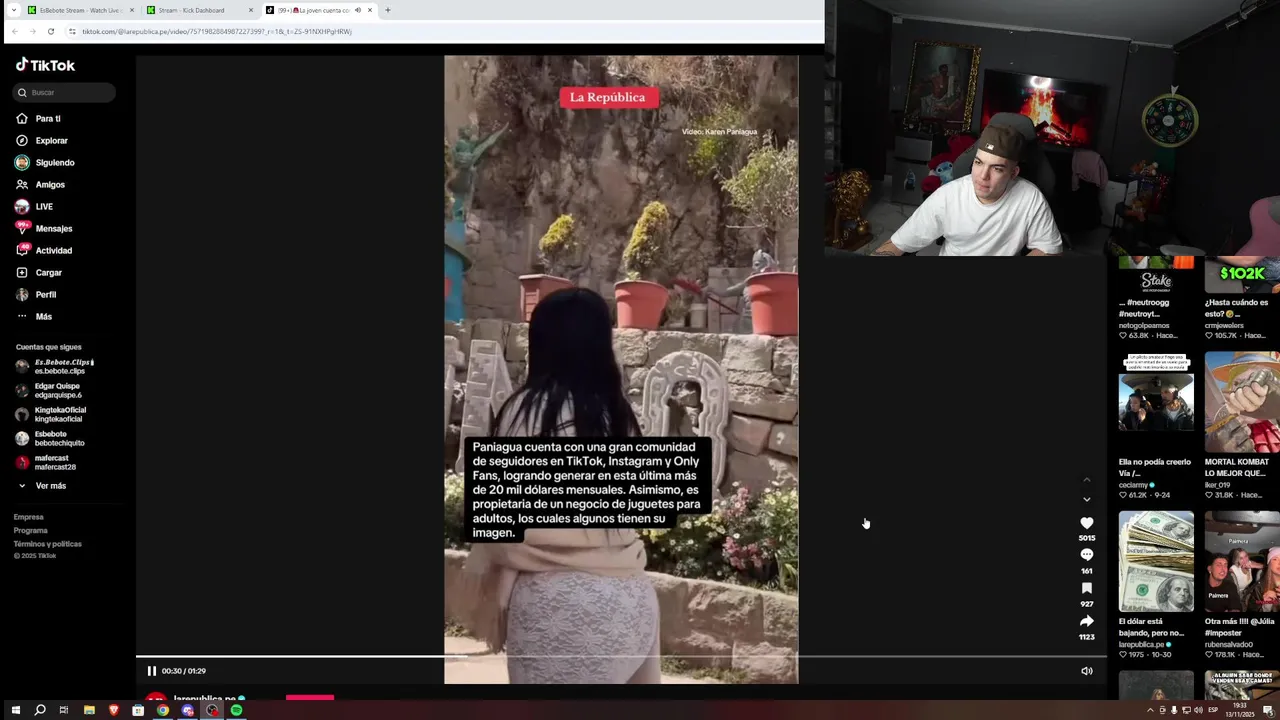Reload the page
This screenshot has width=1280, height=720.
coord(51,31)
